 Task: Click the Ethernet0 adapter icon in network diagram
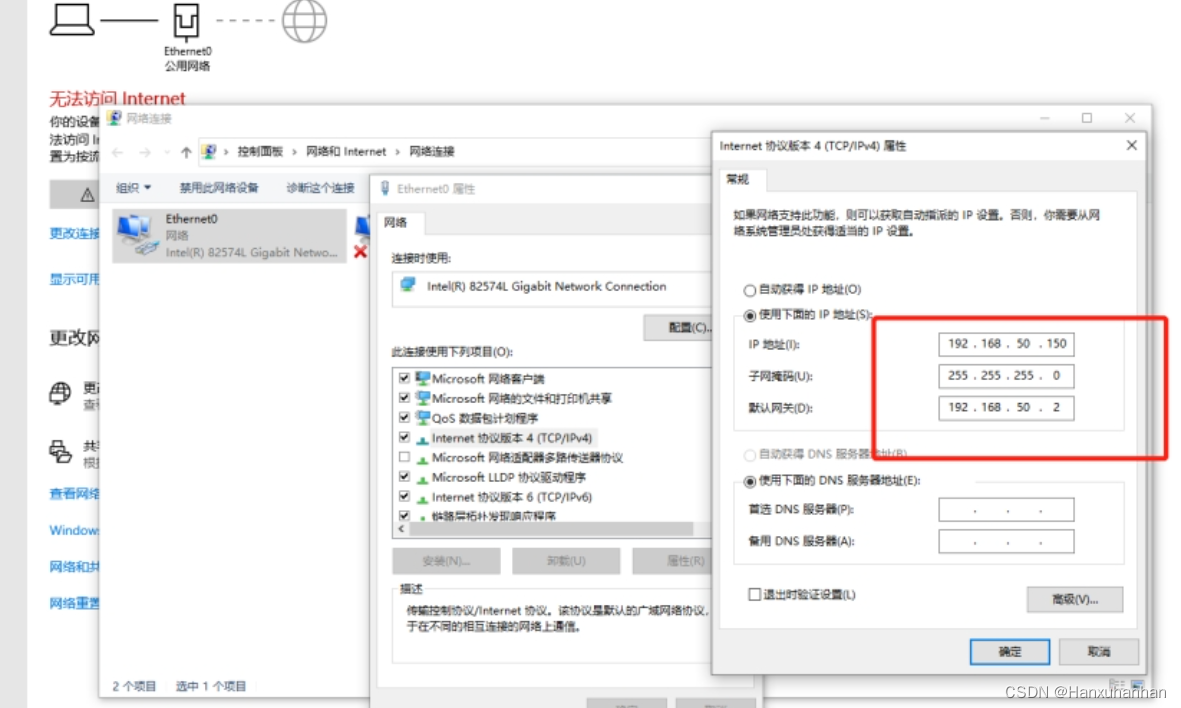click(186, 22)
